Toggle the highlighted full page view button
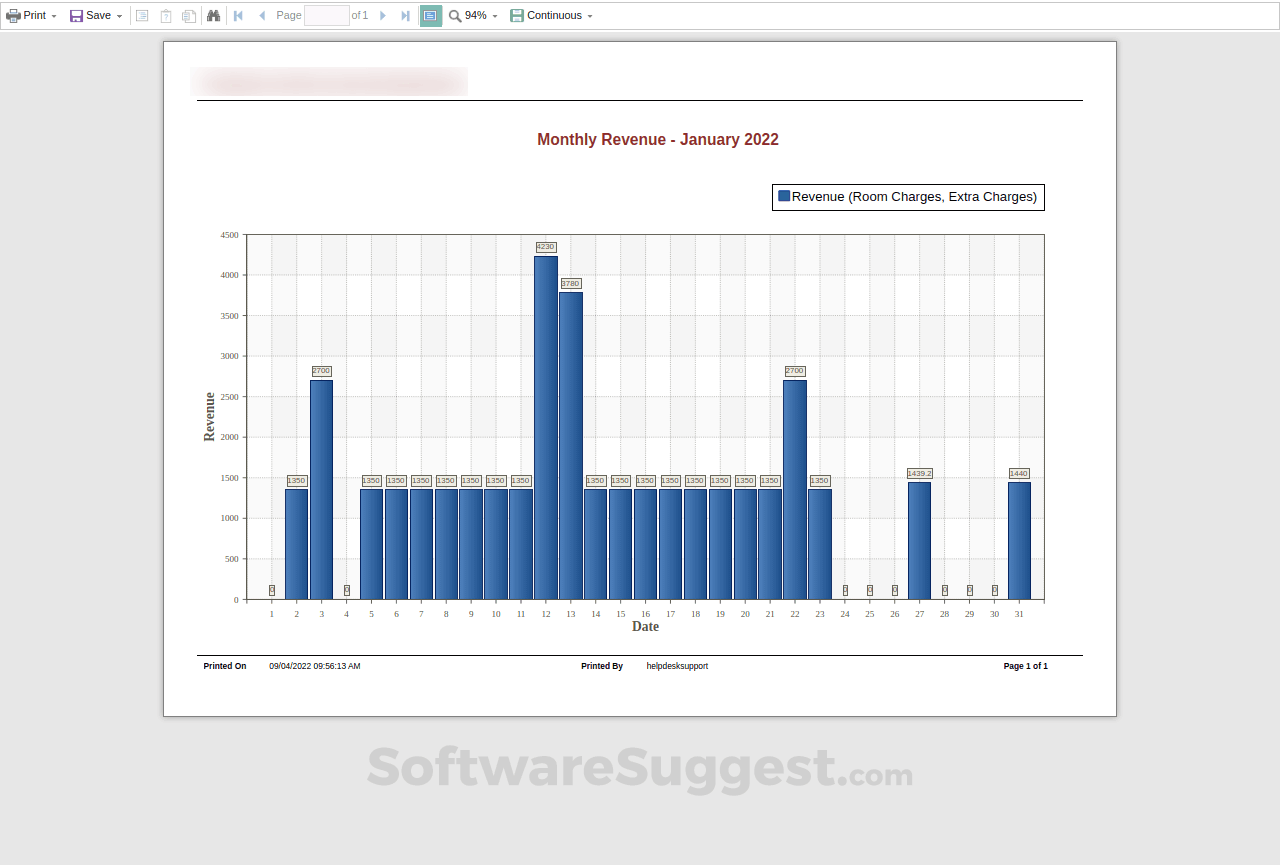The width and height of the screenshot is (1280, 865). (430, 16)
